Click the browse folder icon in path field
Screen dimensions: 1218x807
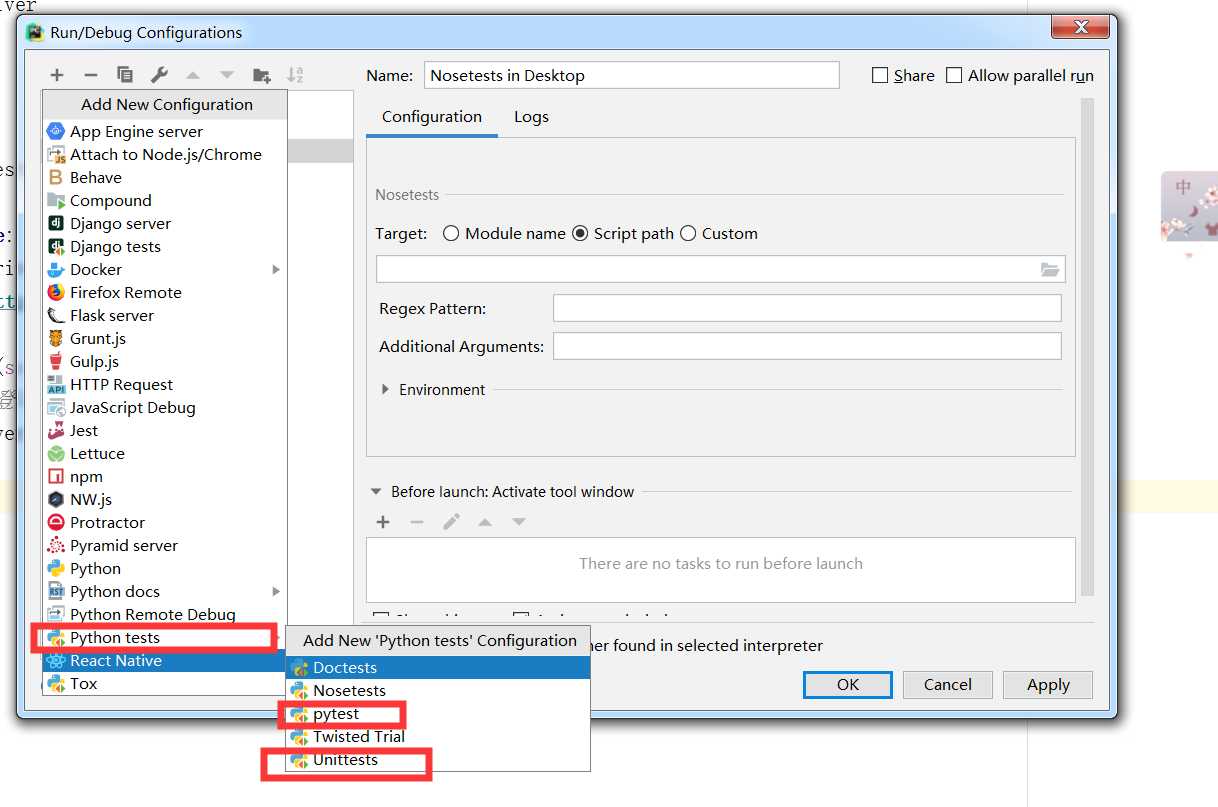pos(1049,269)
